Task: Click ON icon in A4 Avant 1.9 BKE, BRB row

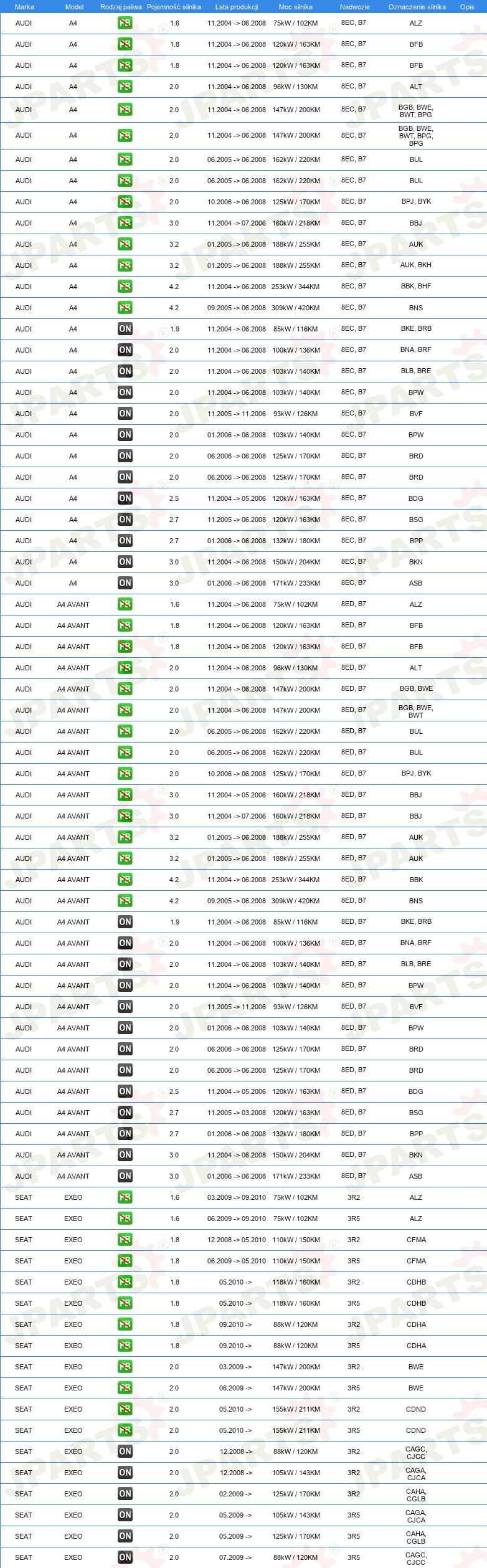Action: 125,922
